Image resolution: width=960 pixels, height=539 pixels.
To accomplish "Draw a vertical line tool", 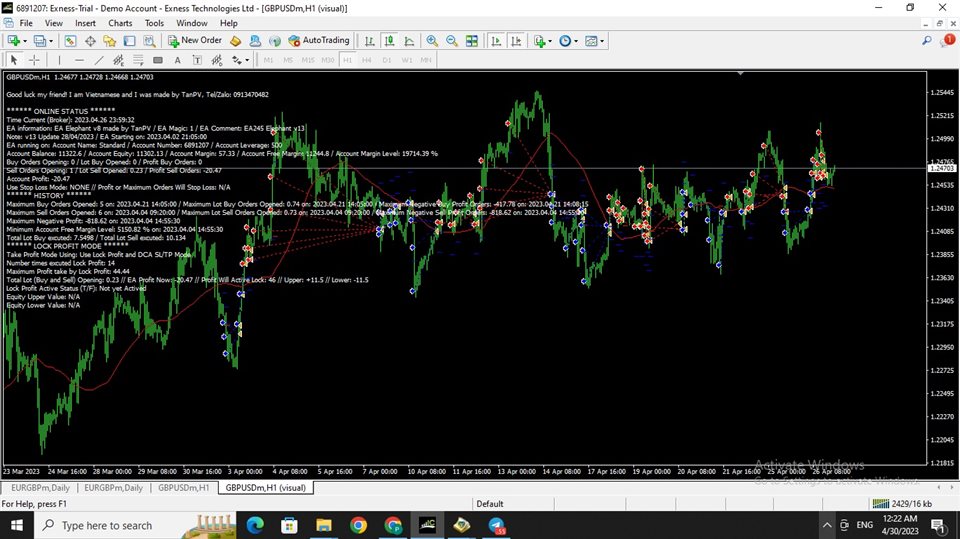I will pos(59,60).
